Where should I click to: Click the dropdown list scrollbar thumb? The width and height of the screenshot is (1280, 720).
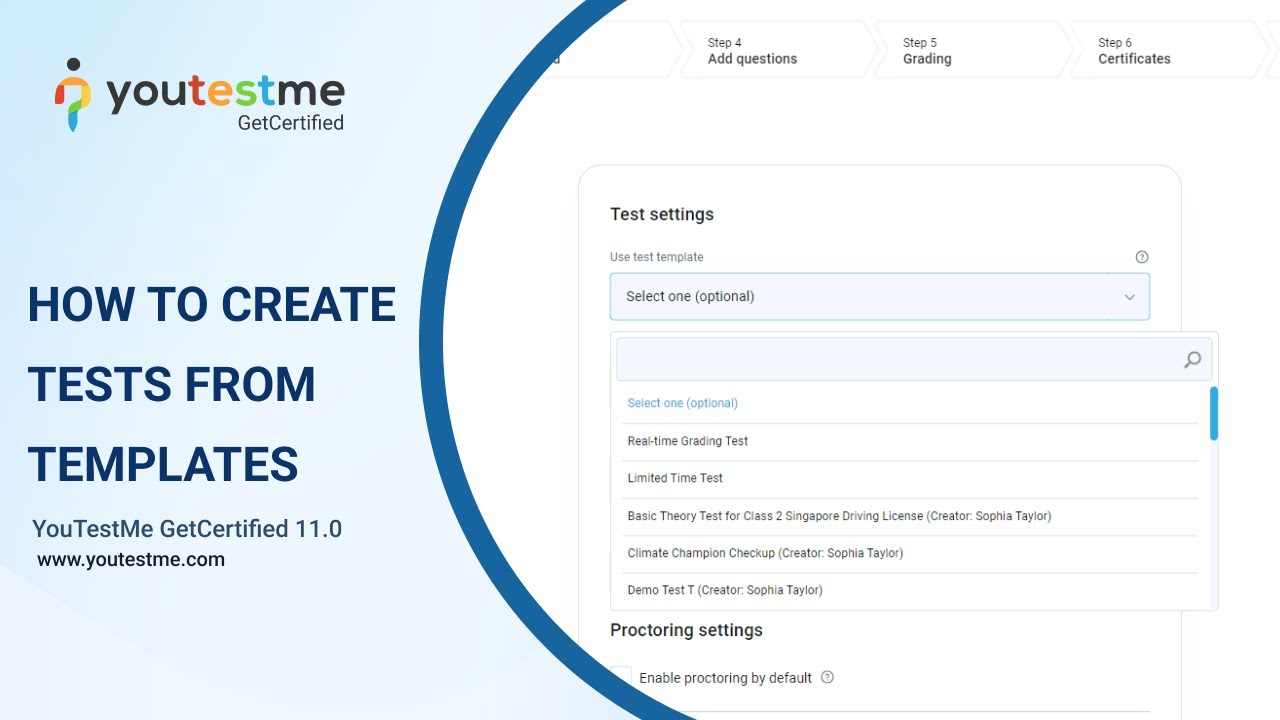(1214, 413)
